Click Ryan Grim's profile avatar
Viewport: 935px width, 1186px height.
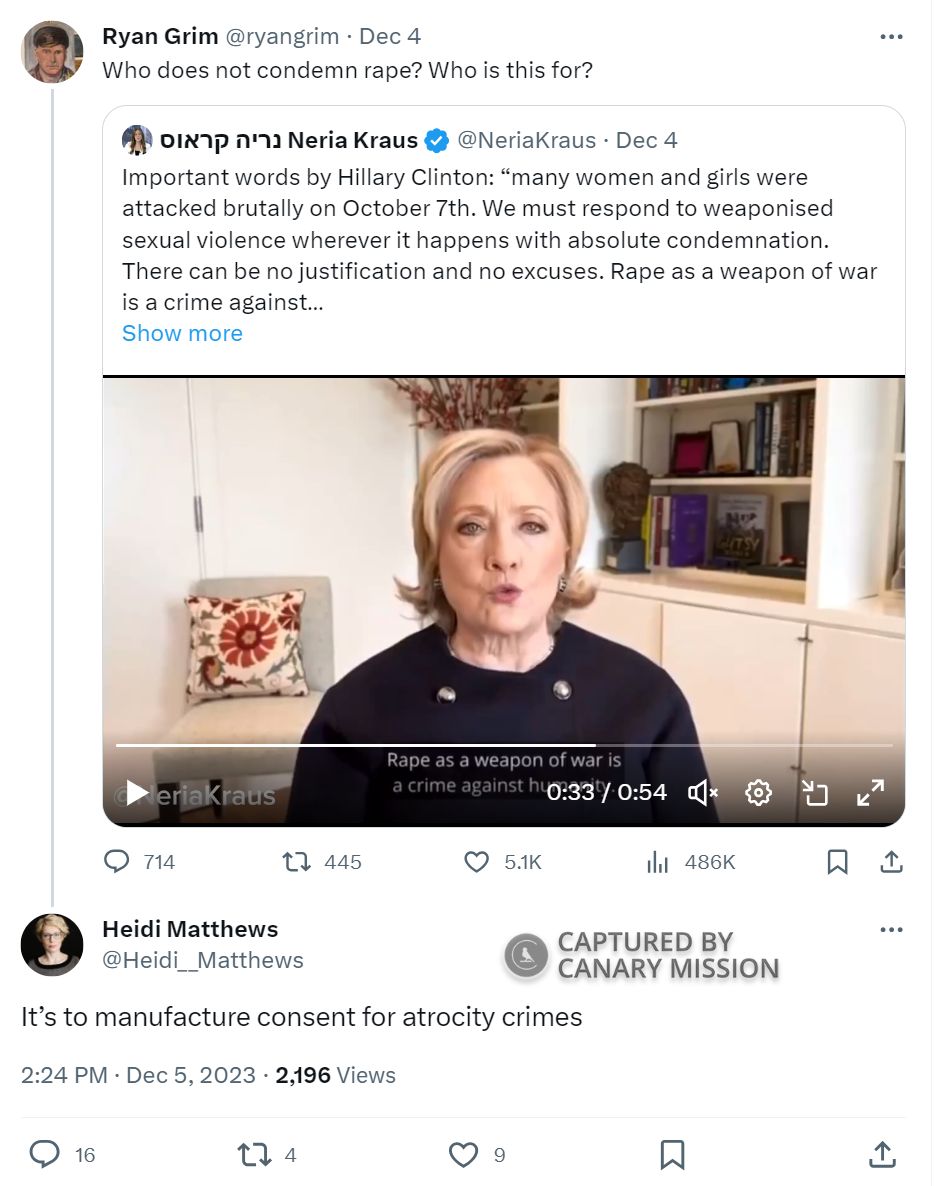(52, 52)
